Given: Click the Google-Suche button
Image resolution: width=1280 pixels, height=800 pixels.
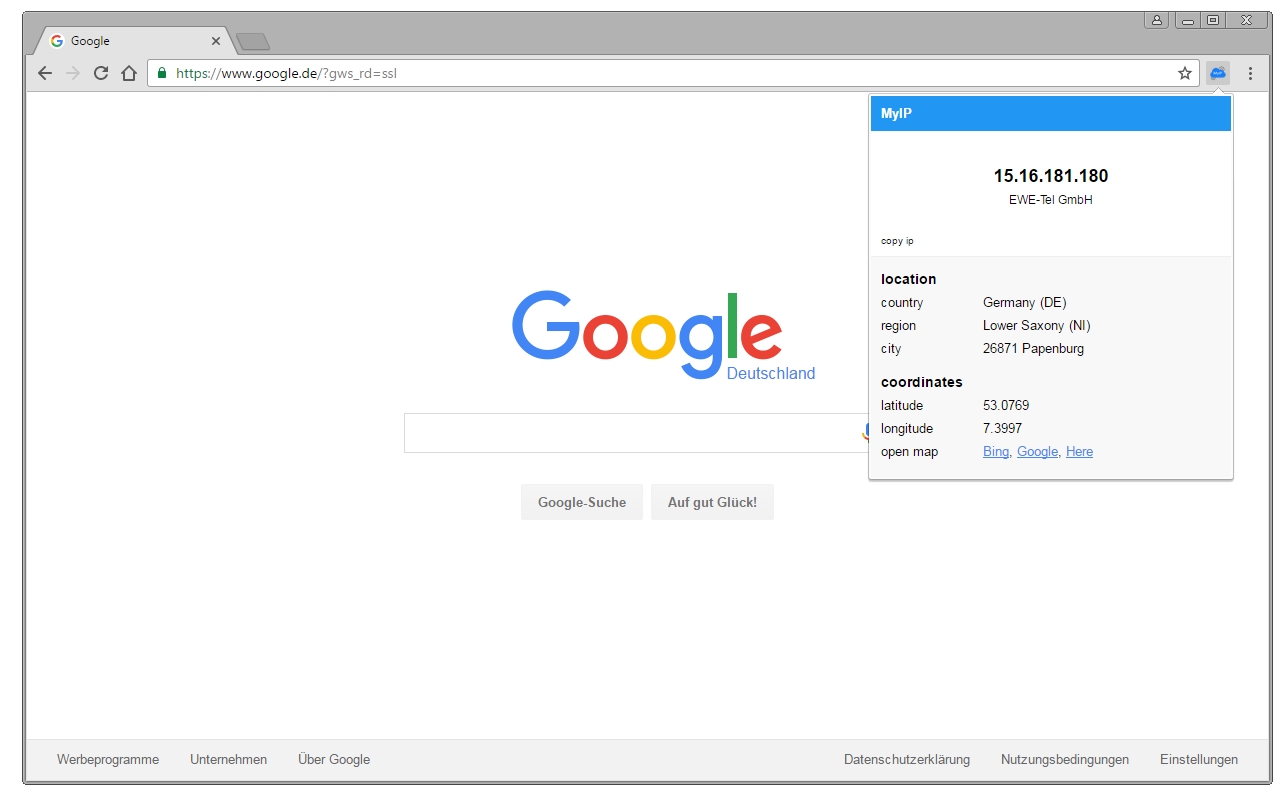Looking at the screenshot, I should (x=582, y=502).
